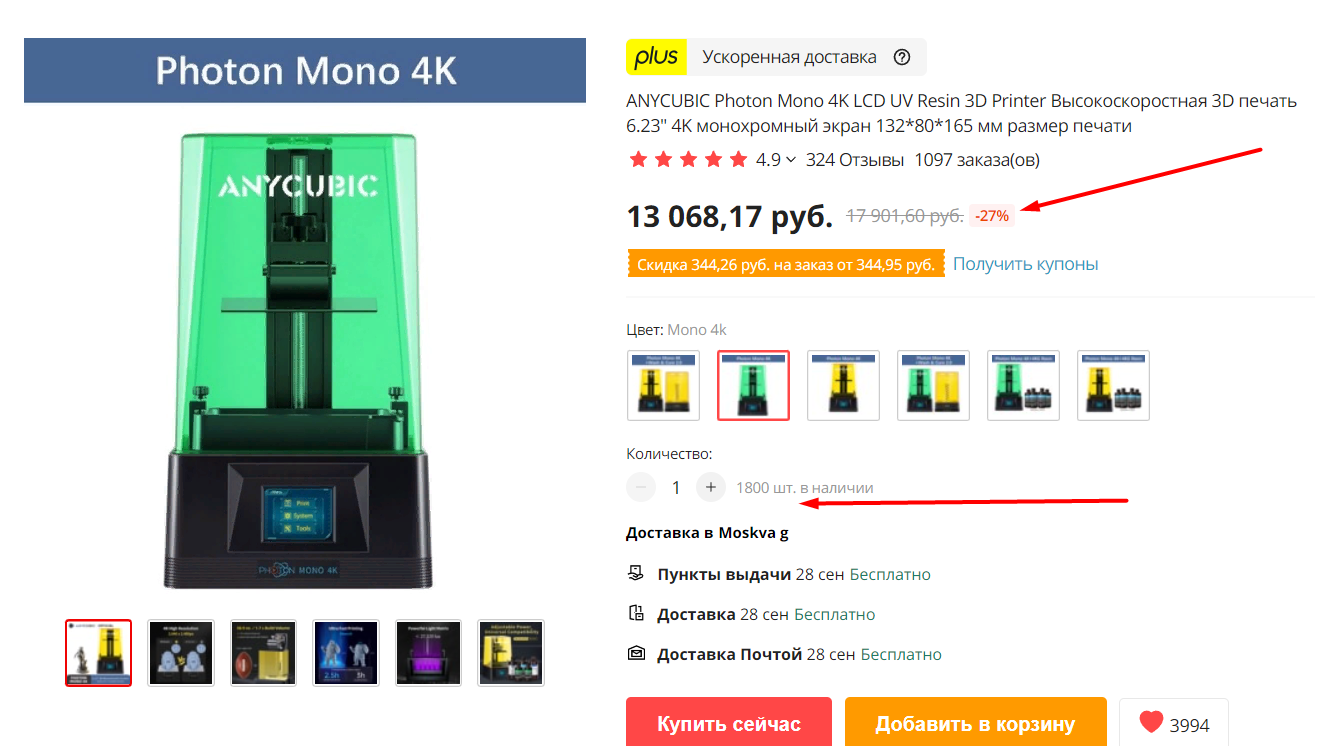Click the Доставка Почтой mail icon
The image size is (1332, 746).
(635, 654)
